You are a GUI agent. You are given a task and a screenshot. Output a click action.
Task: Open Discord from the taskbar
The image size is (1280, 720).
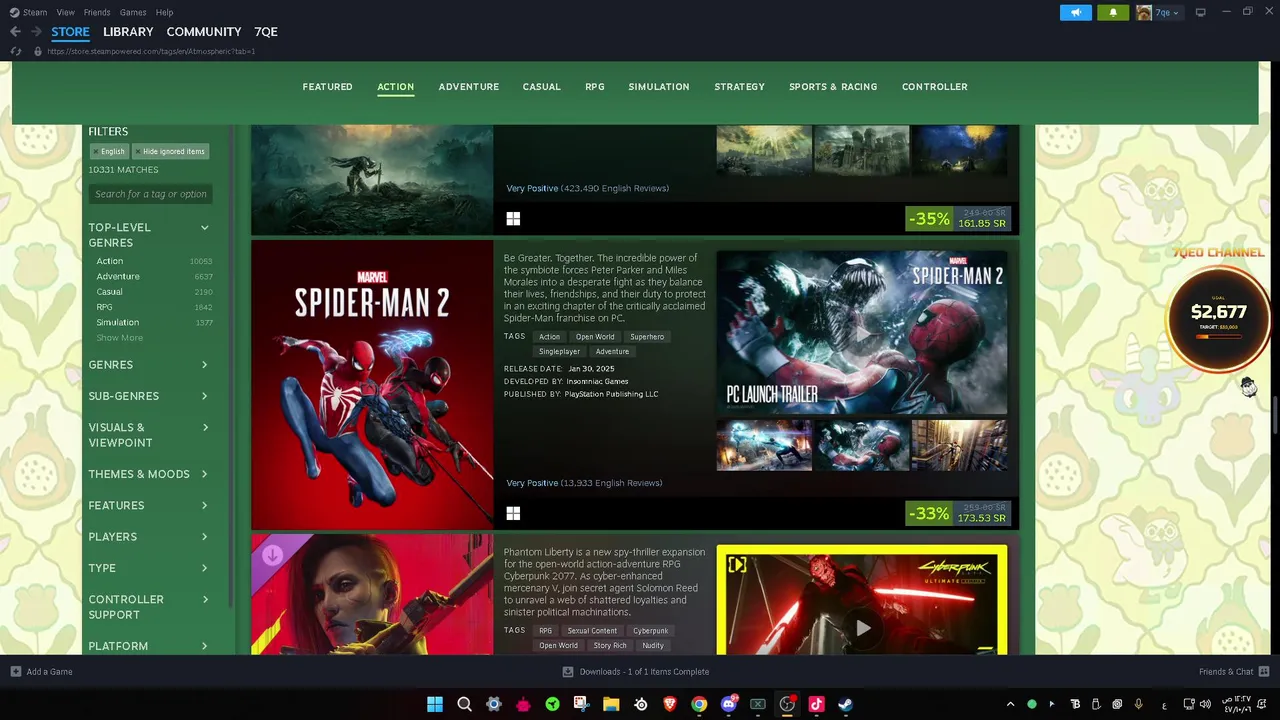[728, 704]
